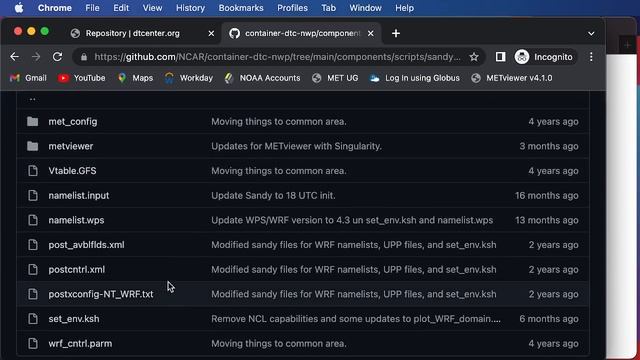Image resolution: width=640 pixels, height=360 pixels.
Task: Open the Apple menu
Action: tap(19, 8)
